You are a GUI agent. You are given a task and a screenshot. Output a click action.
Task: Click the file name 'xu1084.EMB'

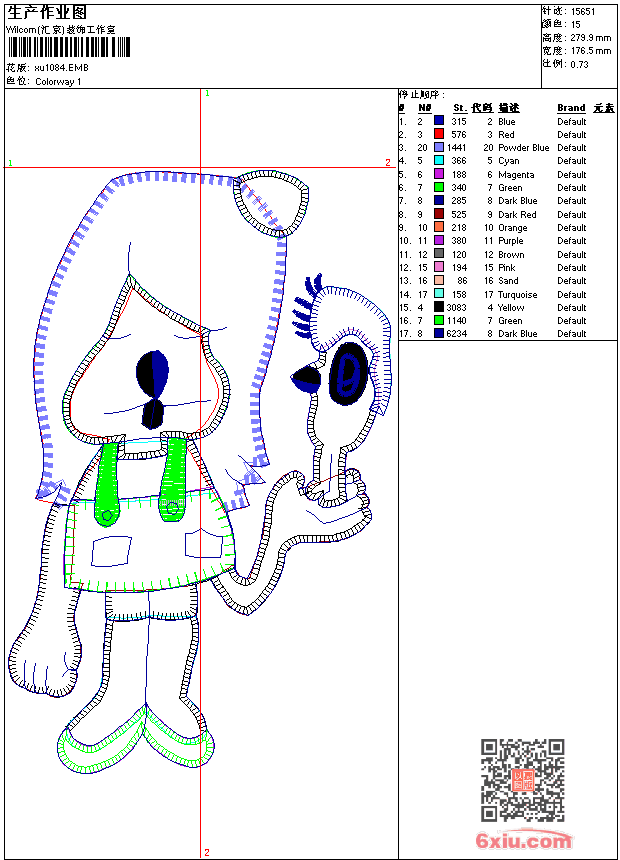point(61,68)
